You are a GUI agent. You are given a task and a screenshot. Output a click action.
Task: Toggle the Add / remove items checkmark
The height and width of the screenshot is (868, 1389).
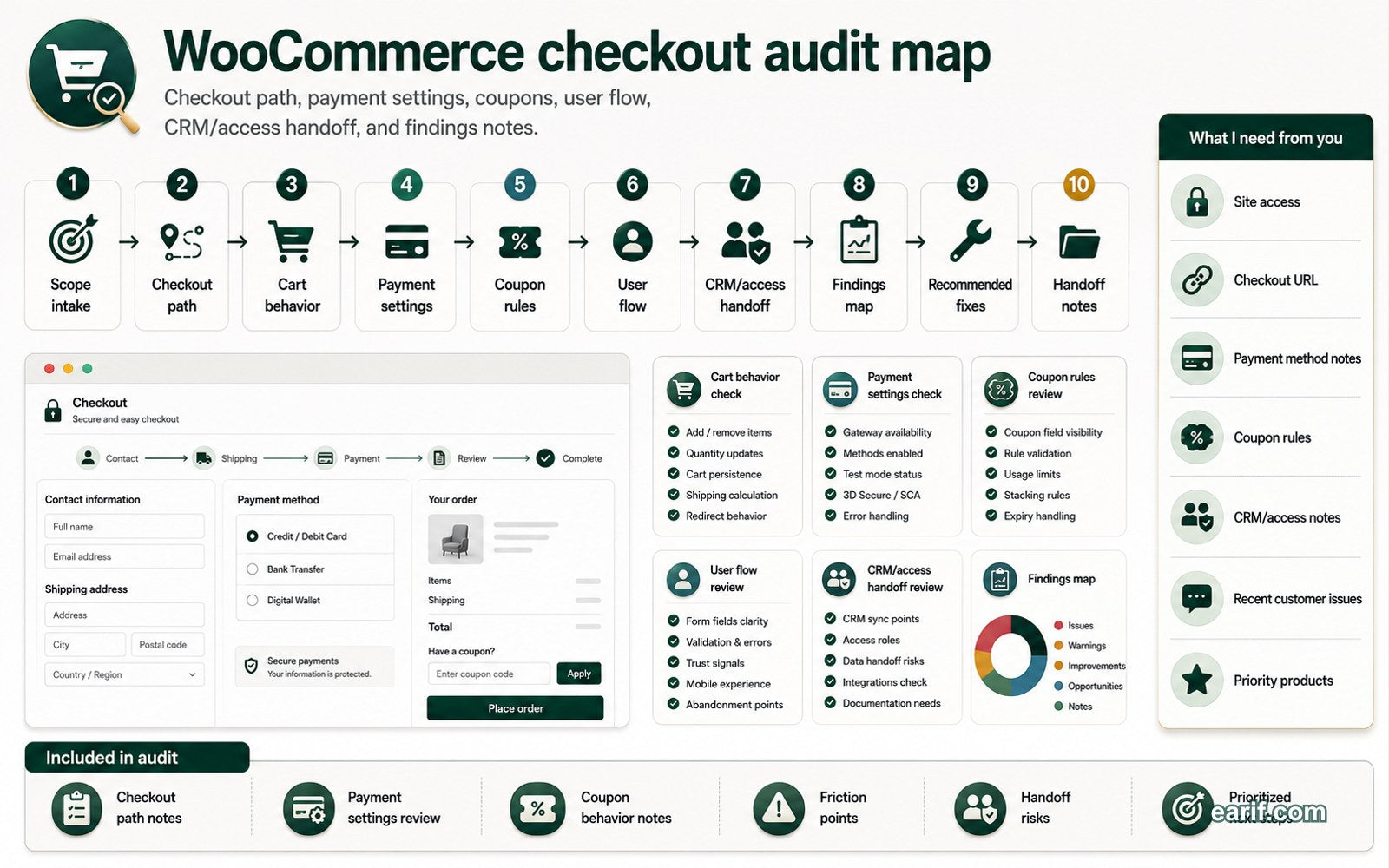tap(674, 431)
